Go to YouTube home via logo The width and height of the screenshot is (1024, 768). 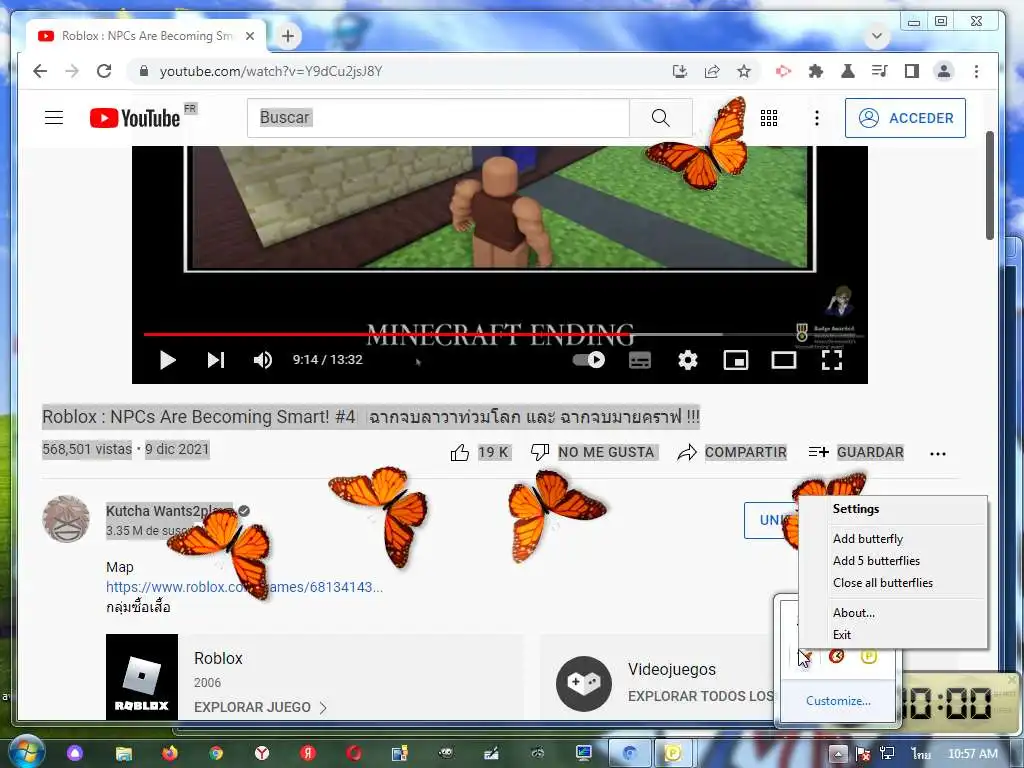pyautogui.click(x=135, y=118)
